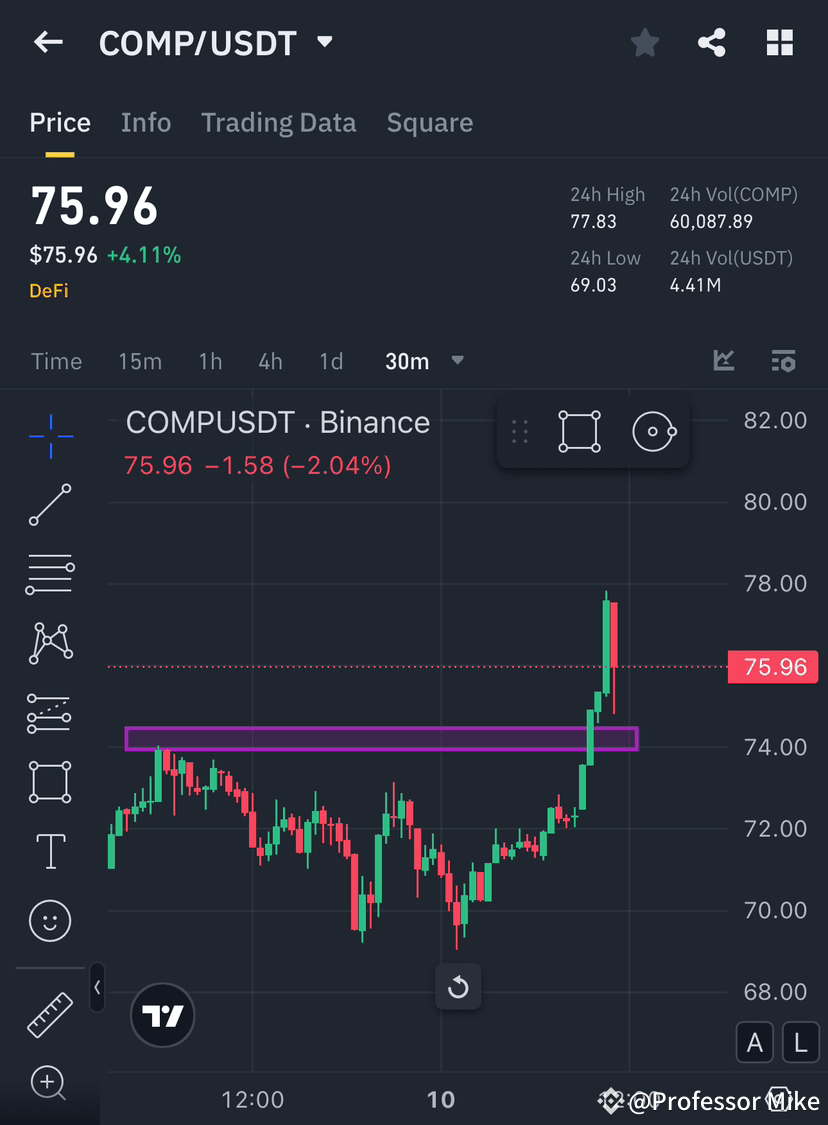Reset the chart view with refresh button

pyautogui.click(x=458, y=987)
